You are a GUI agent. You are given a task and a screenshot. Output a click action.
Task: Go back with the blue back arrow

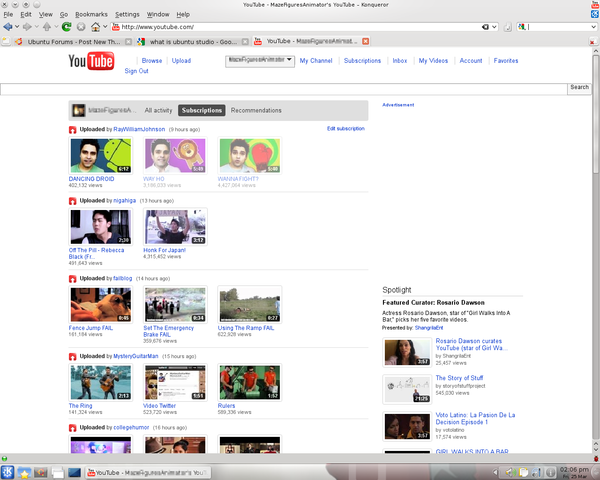(x=7, y=27)
